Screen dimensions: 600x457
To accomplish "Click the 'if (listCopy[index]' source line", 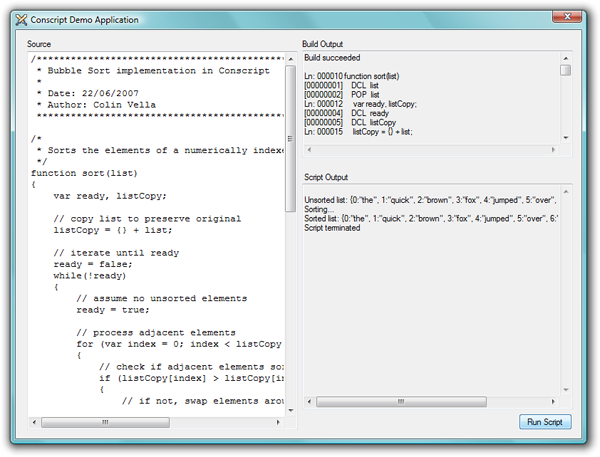I will (191, 378).
